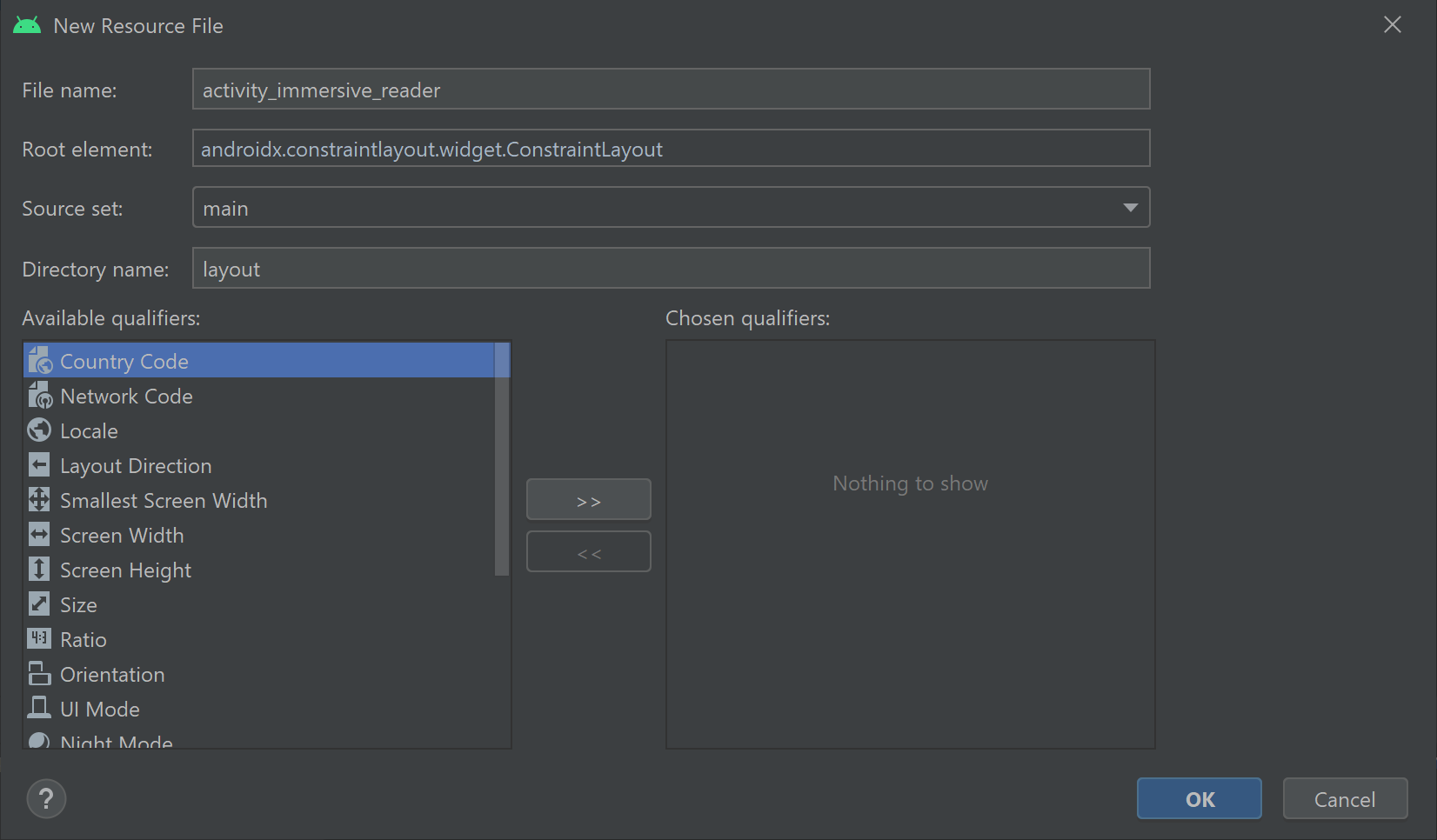1437x840 pixels.
Task: Select the UI Mode qualifier icon
Action: [39, 708]
